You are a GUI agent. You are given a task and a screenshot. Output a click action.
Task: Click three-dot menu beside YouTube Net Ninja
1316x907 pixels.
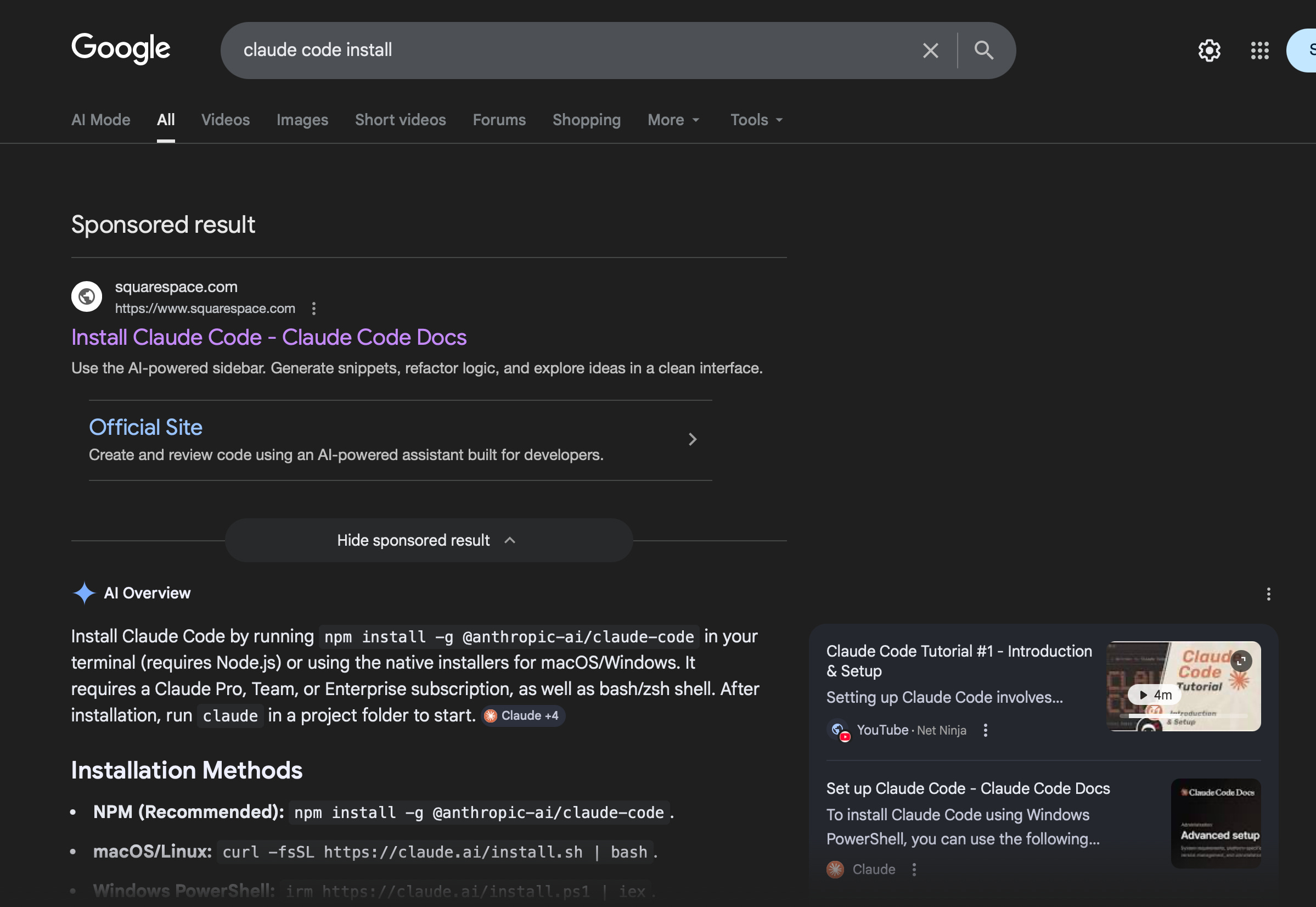tap(985, 730)
